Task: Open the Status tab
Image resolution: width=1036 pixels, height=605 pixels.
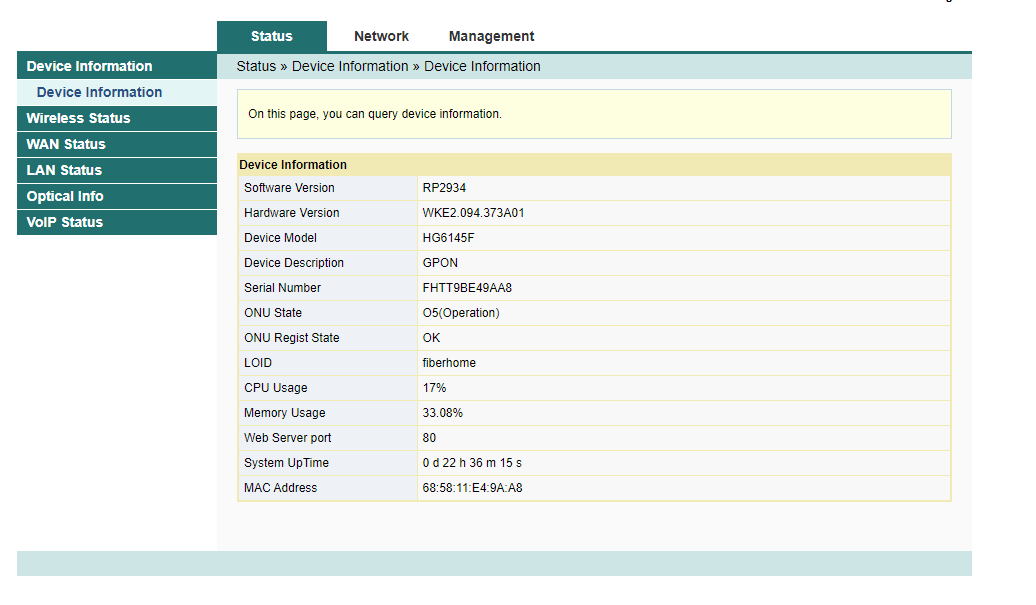Action: (272, 36)
